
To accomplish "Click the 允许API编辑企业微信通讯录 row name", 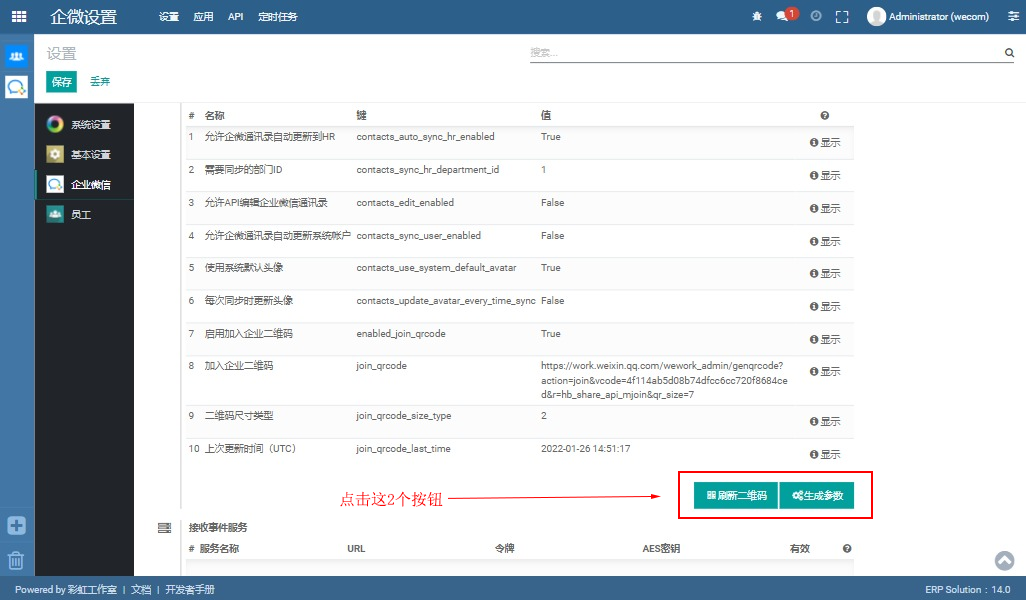I will point(266,203).
